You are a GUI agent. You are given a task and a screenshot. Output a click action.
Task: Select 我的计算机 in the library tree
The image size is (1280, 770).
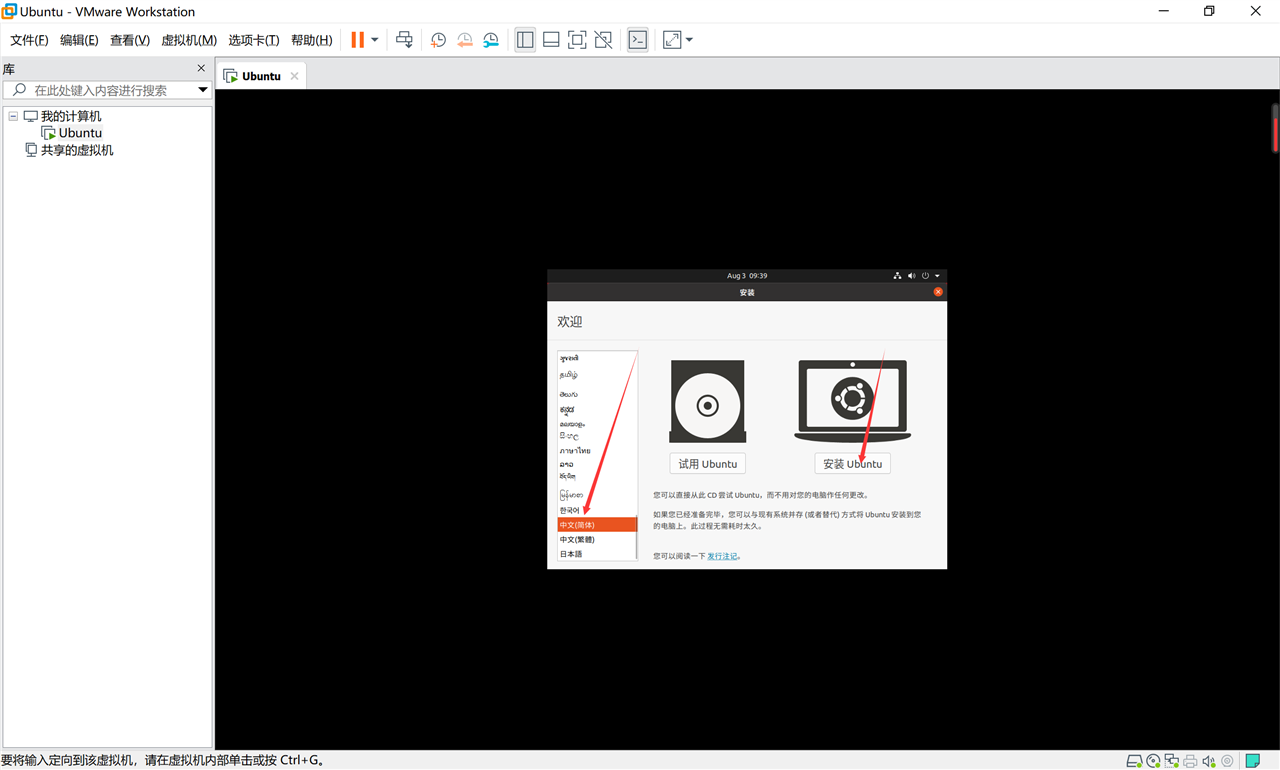click(x=71, y=116)
